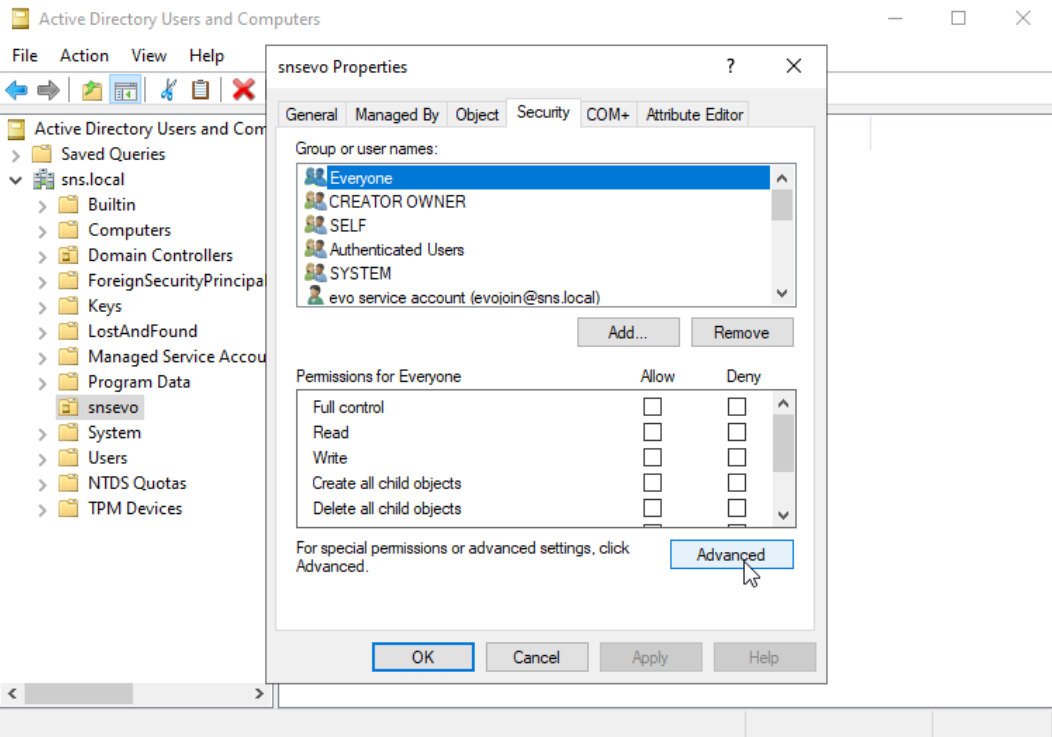Check Deny for Read permission
The height and width of the screenshot is (737, 1052).
click(737, 432)
